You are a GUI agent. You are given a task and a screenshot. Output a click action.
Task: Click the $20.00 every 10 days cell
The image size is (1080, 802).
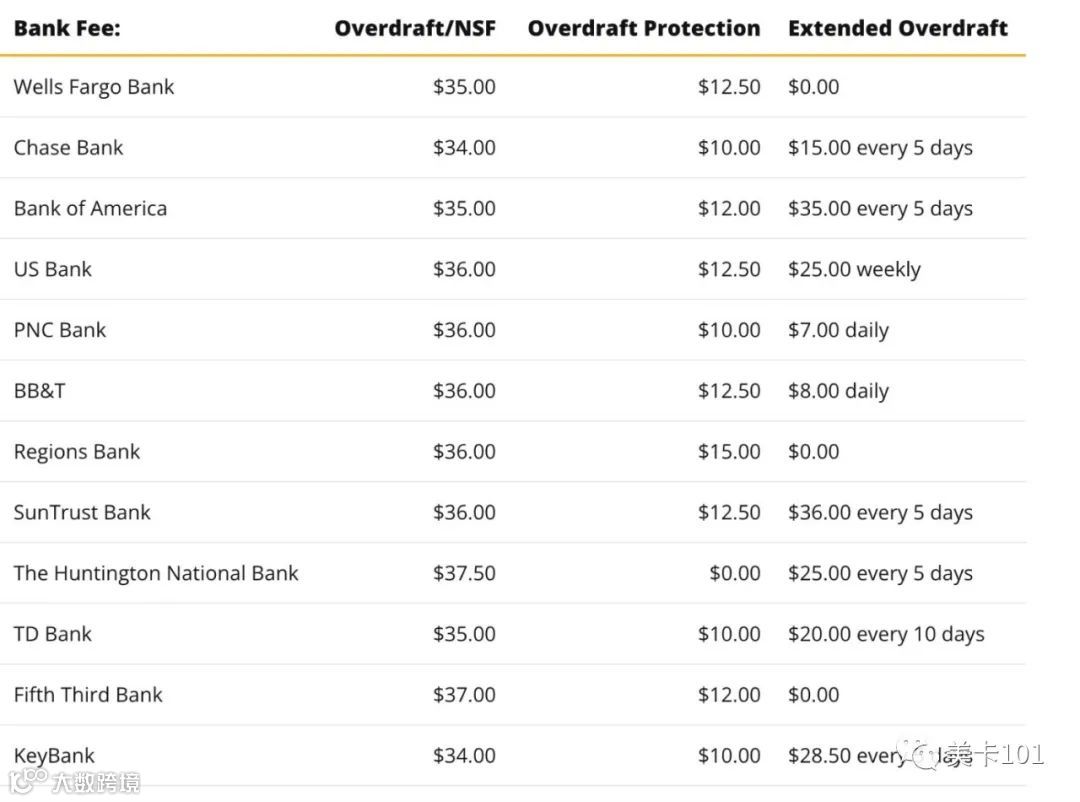886,634
